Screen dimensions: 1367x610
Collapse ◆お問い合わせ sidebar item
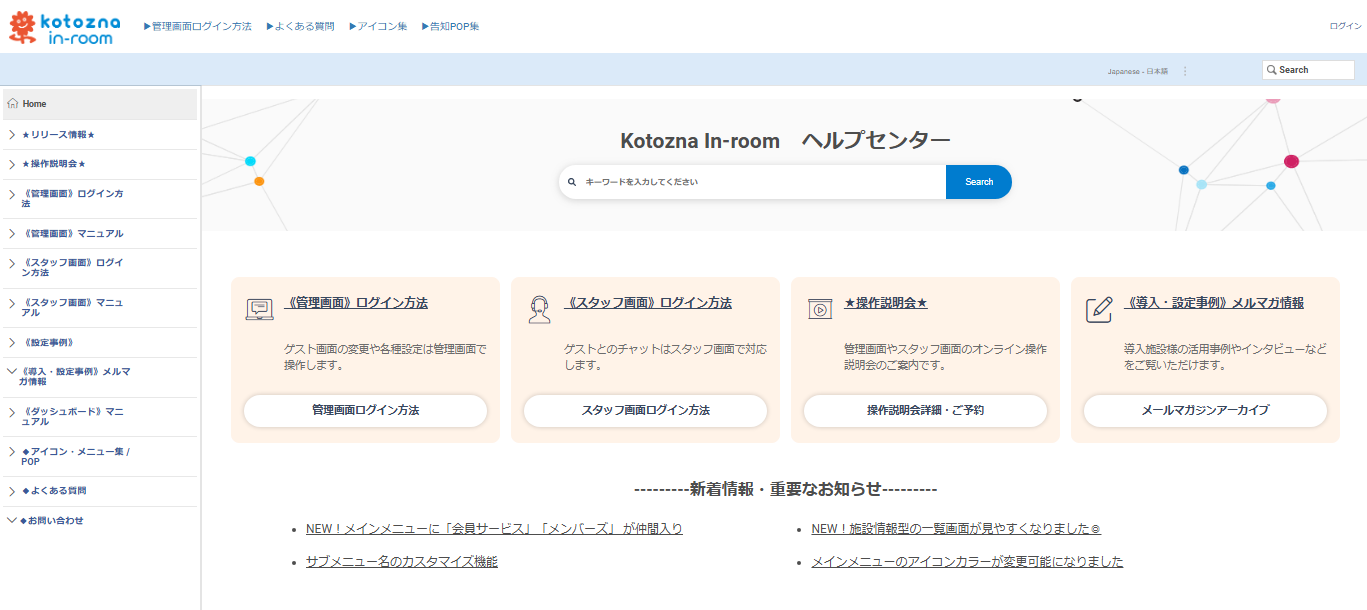[11, 520]
